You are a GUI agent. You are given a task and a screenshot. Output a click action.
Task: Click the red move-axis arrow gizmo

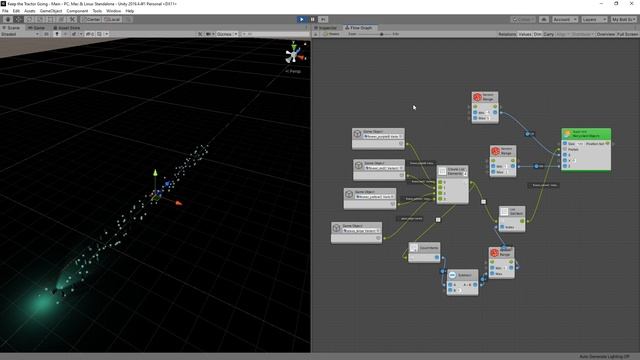[178, 203]
